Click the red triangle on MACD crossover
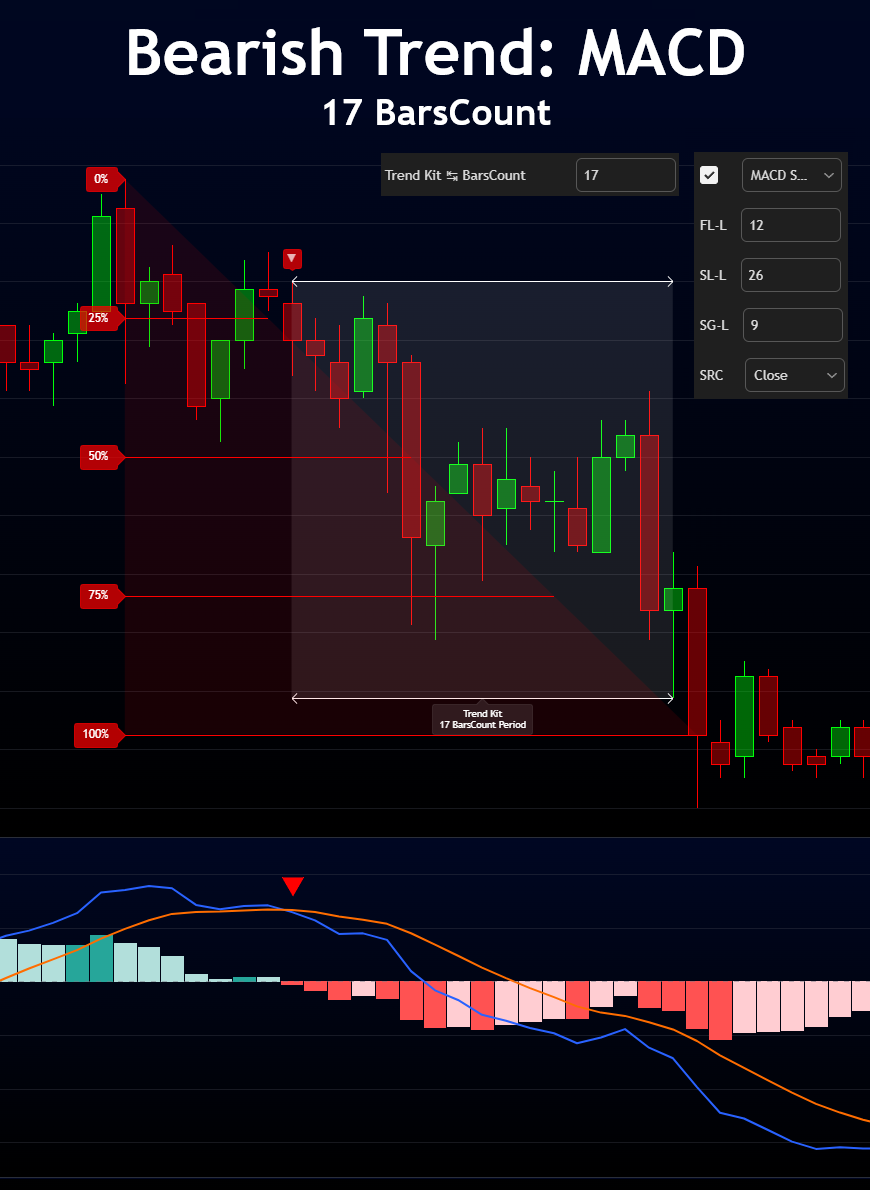870x1190 pixels. tap(293, 886)
